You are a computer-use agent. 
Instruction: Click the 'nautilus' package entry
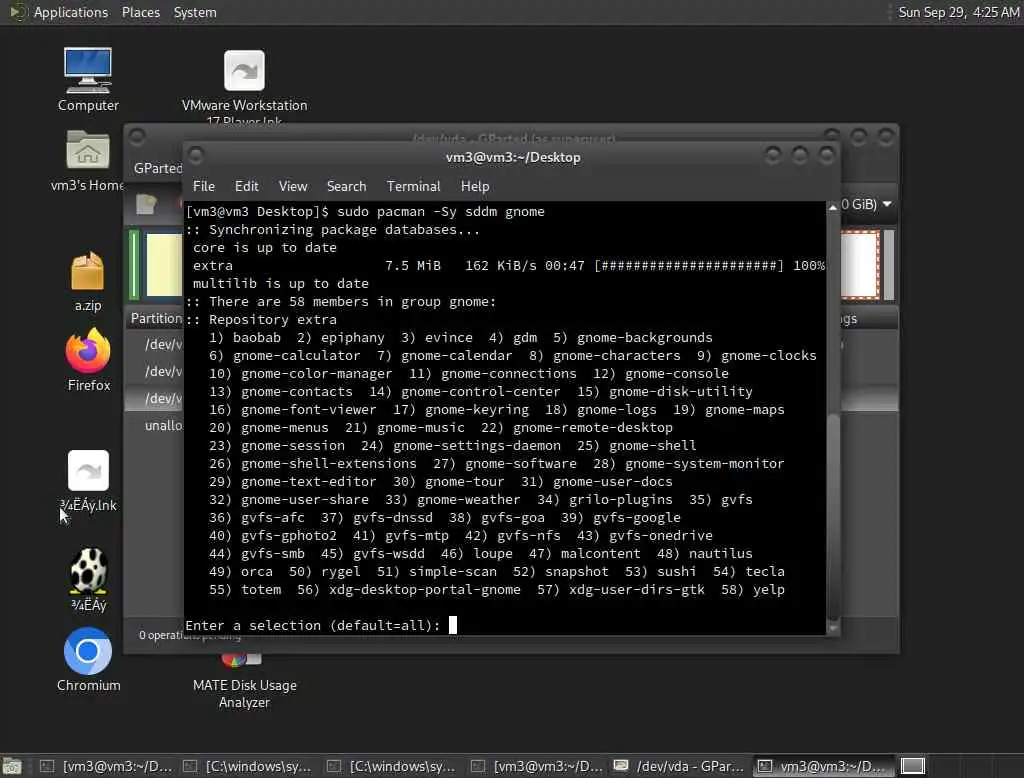coord(720,553)
